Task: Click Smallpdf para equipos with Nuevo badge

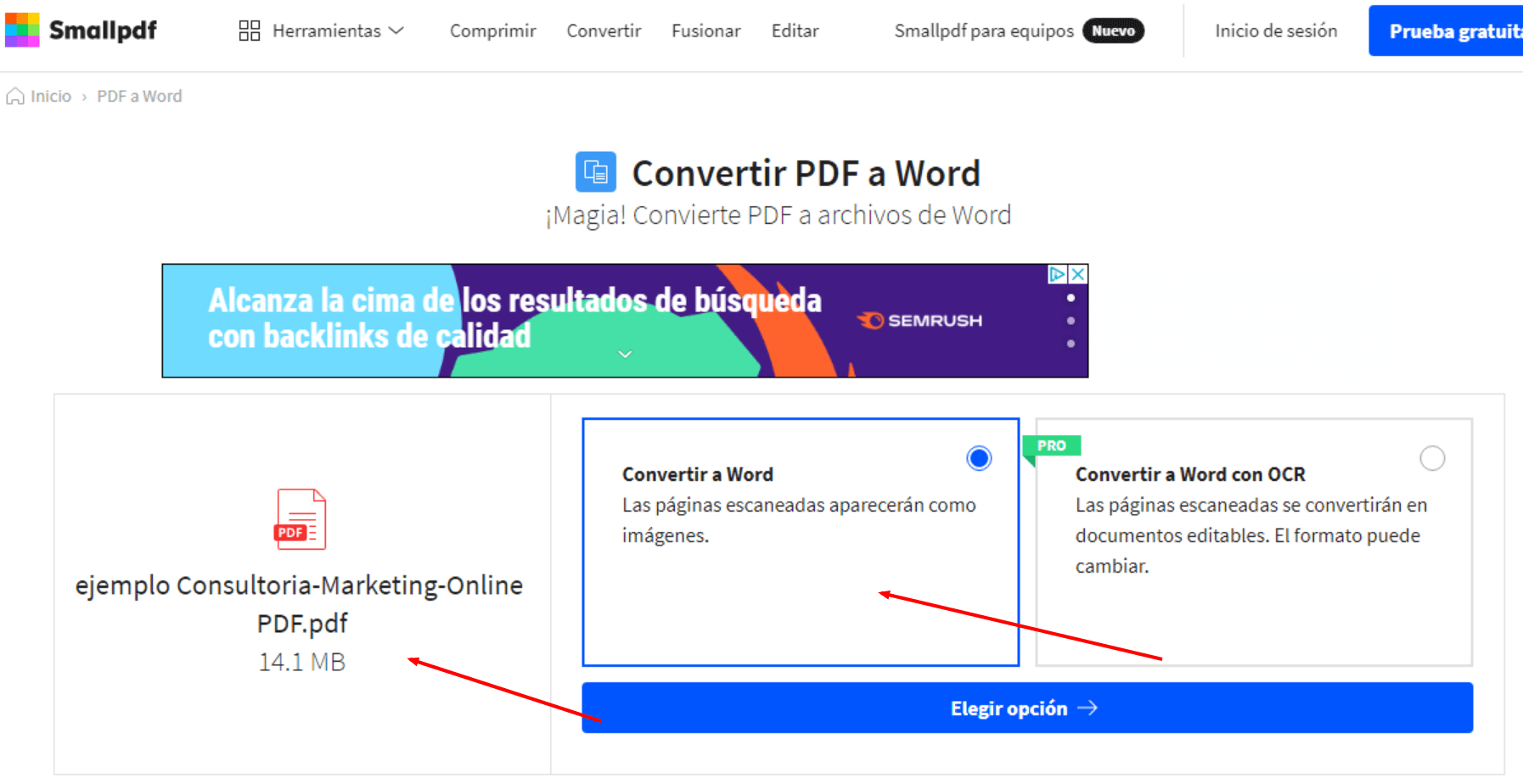Action: tap(983, 30)
